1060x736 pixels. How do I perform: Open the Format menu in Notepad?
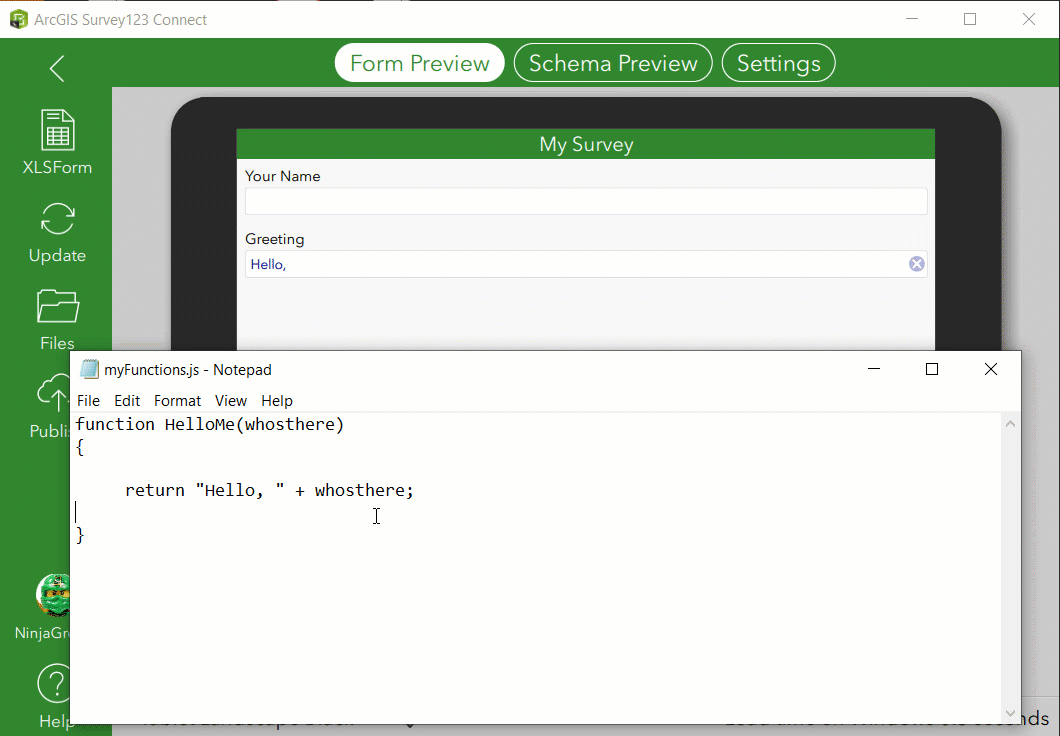pos(177,400)
